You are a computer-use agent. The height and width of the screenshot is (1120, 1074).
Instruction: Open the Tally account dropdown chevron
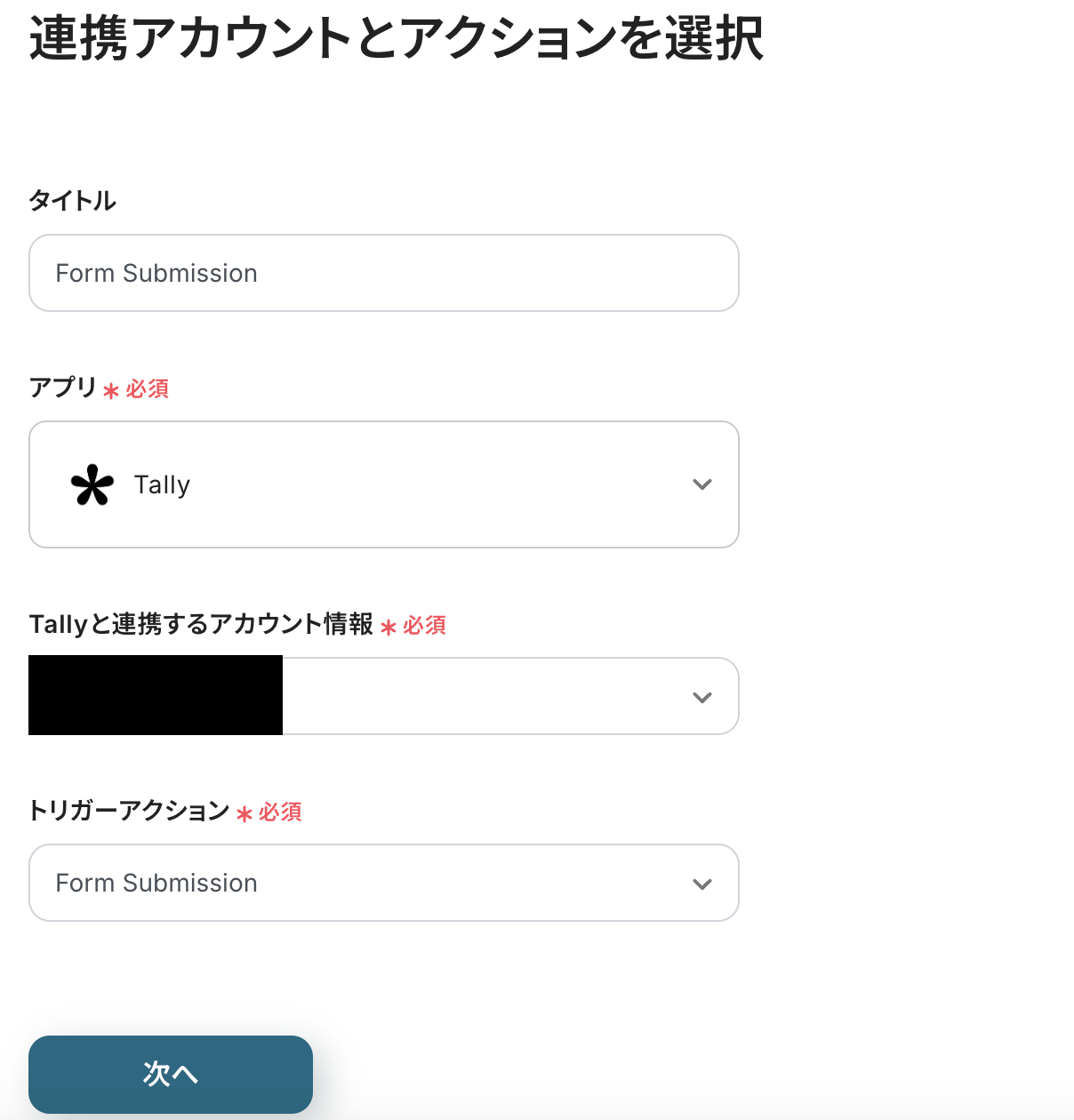click(x=701, y=698)
